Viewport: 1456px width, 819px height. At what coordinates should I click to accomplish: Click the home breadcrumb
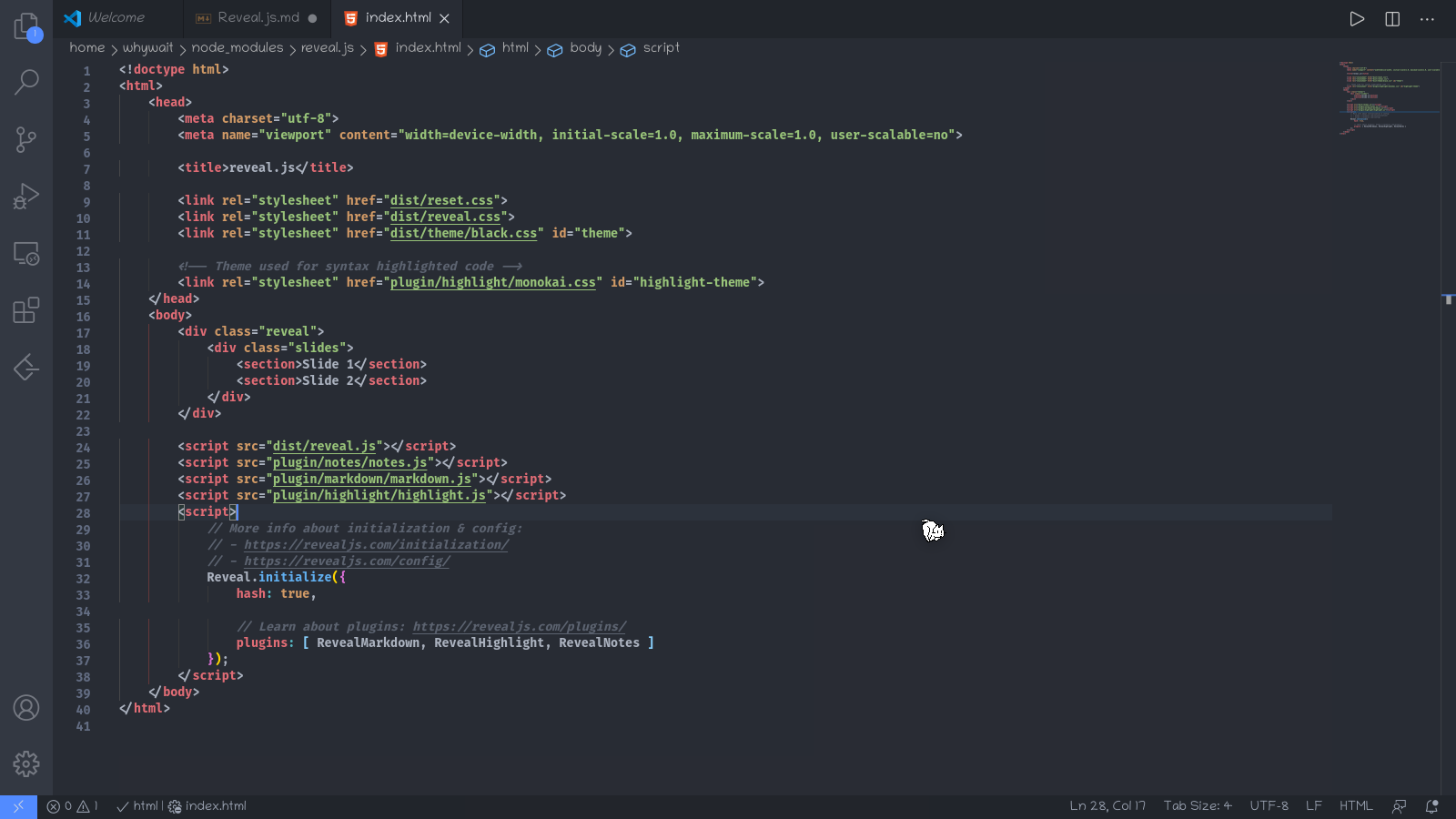click(87, 47)
